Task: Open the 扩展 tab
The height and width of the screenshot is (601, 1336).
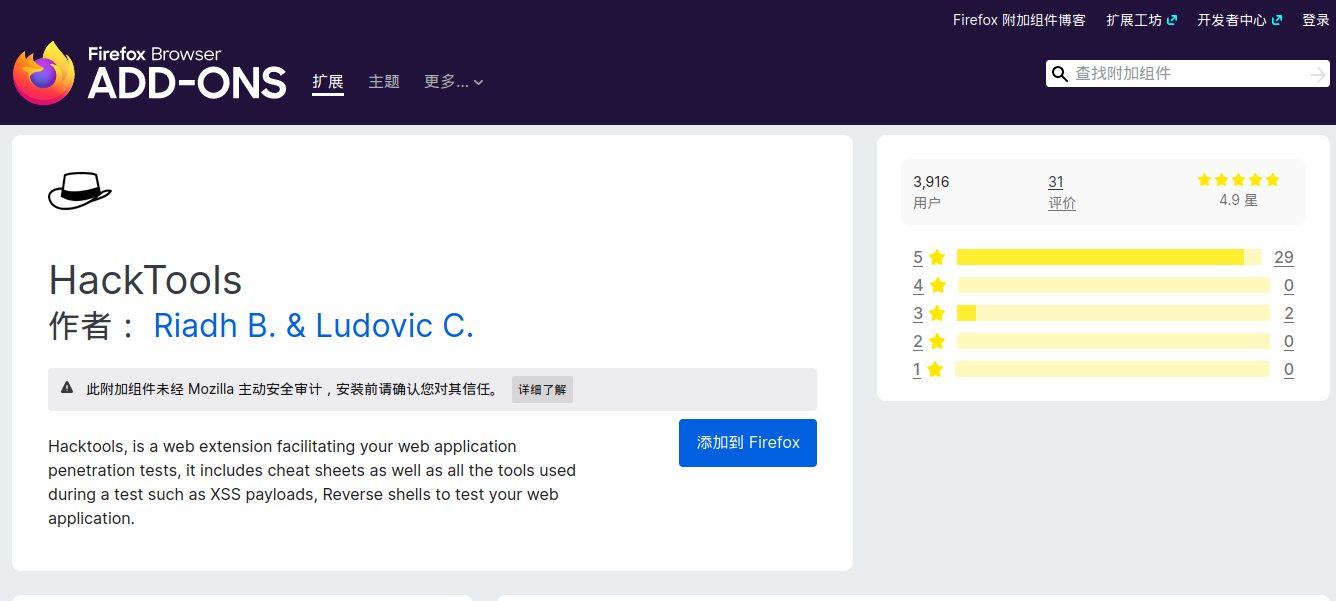Action: click(328, 82)
